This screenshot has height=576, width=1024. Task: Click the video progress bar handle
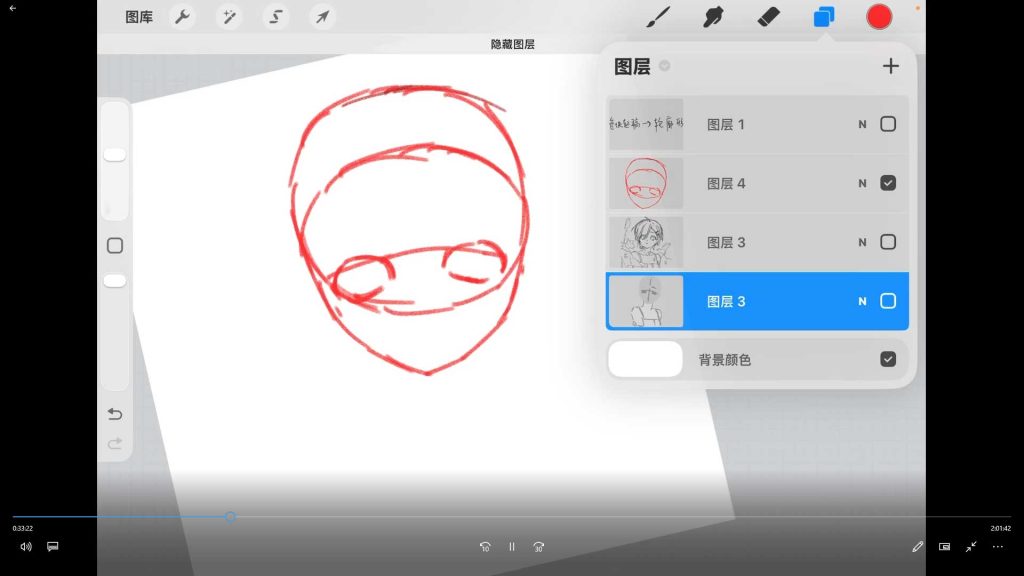[x=230, y=517]
